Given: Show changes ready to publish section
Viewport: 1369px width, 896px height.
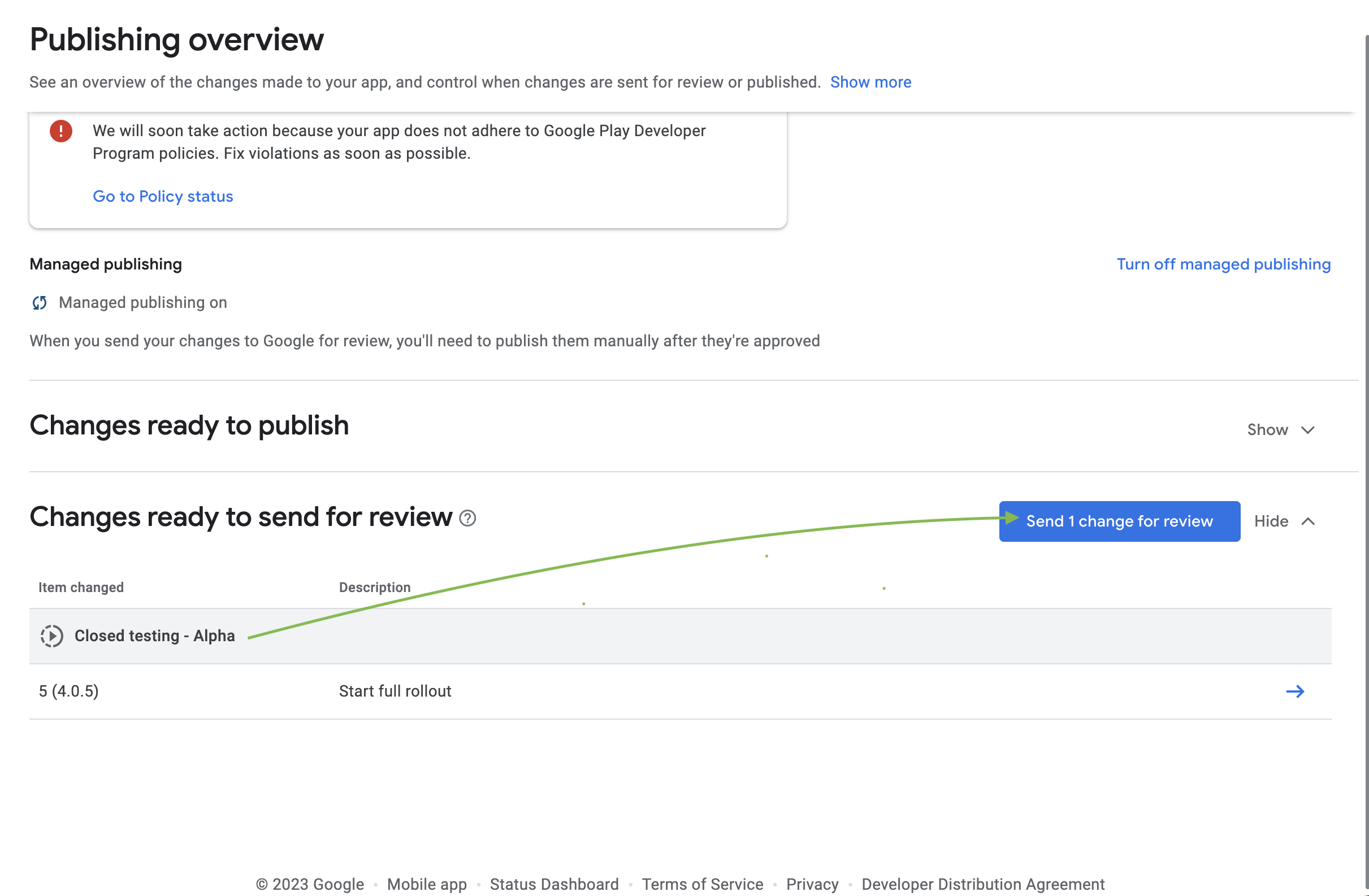Looking at the screenshot, I should pyautogui.click(x=1267, y=430).
